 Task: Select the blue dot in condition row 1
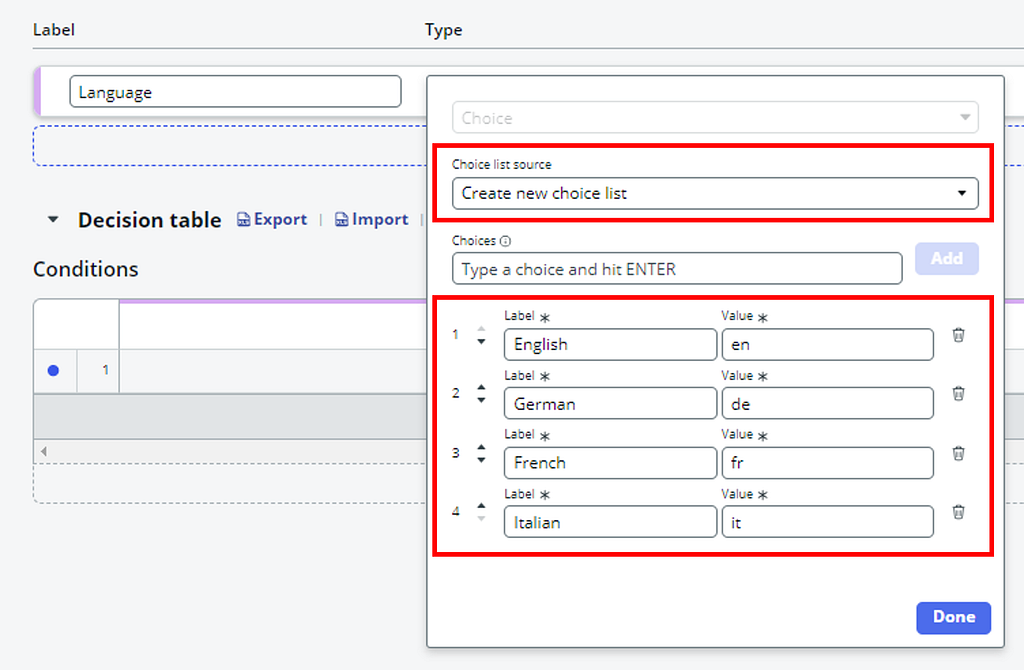(54, 370)
